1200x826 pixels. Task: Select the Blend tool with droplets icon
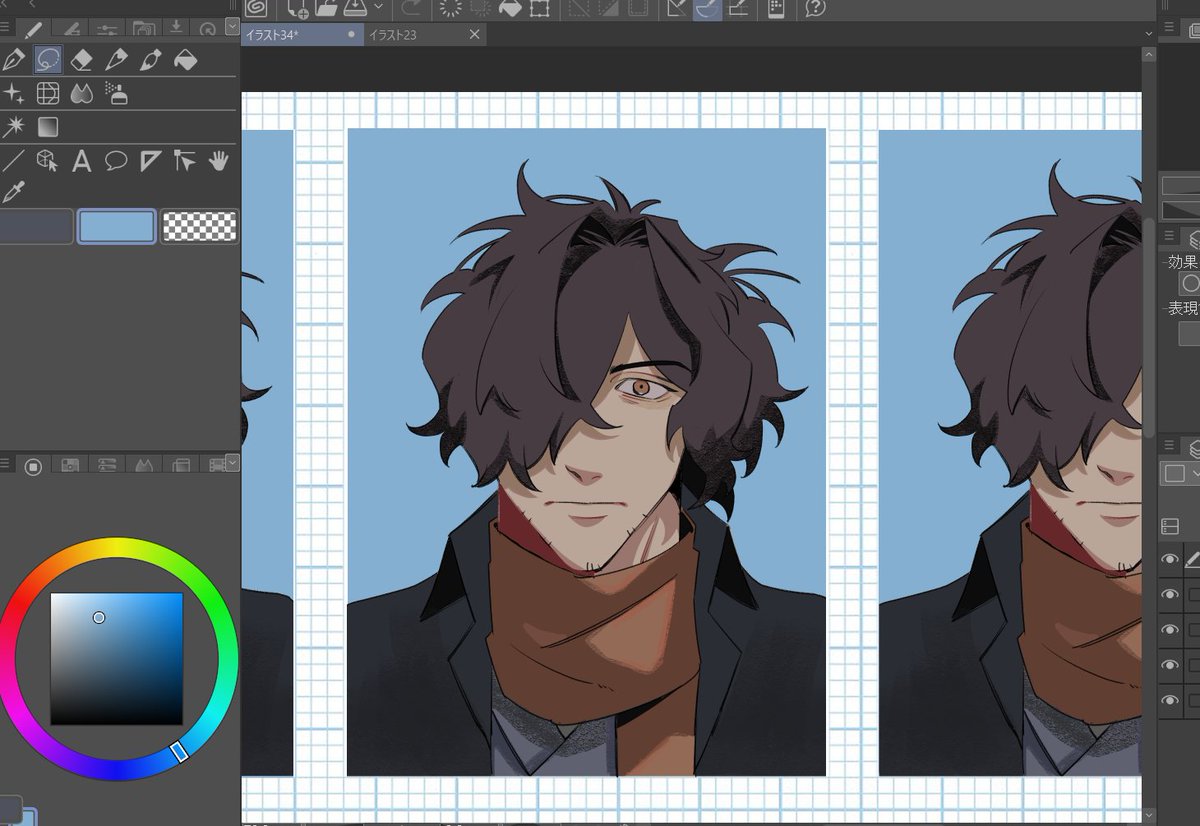82,94
